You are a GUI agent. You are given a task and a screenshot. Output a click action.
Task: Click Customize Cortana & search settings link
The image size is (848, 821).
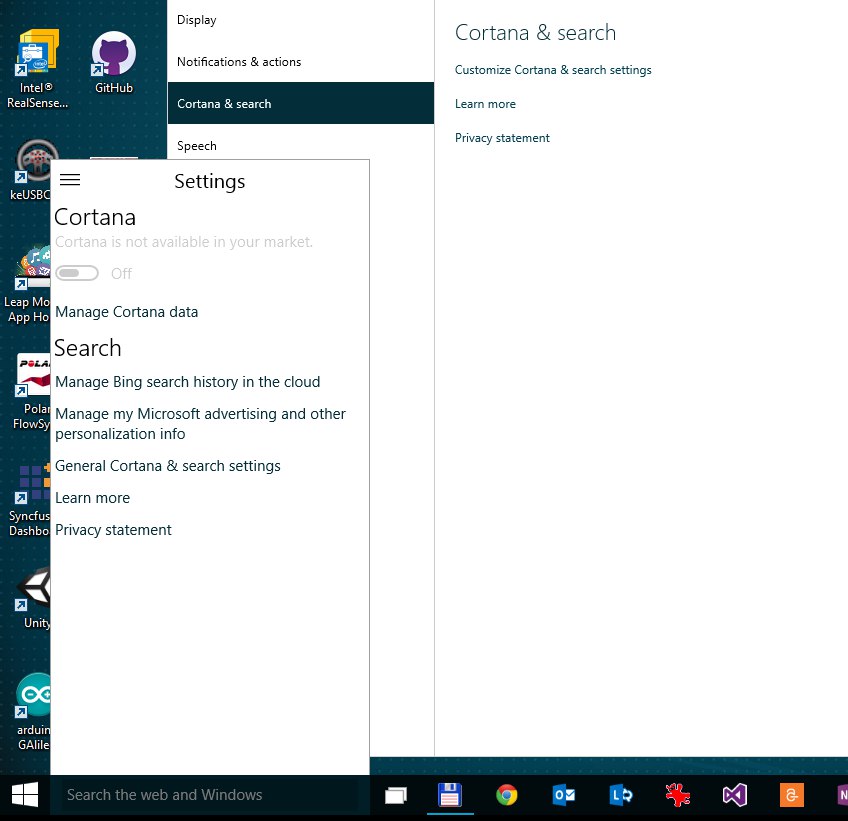click(553, 70)
